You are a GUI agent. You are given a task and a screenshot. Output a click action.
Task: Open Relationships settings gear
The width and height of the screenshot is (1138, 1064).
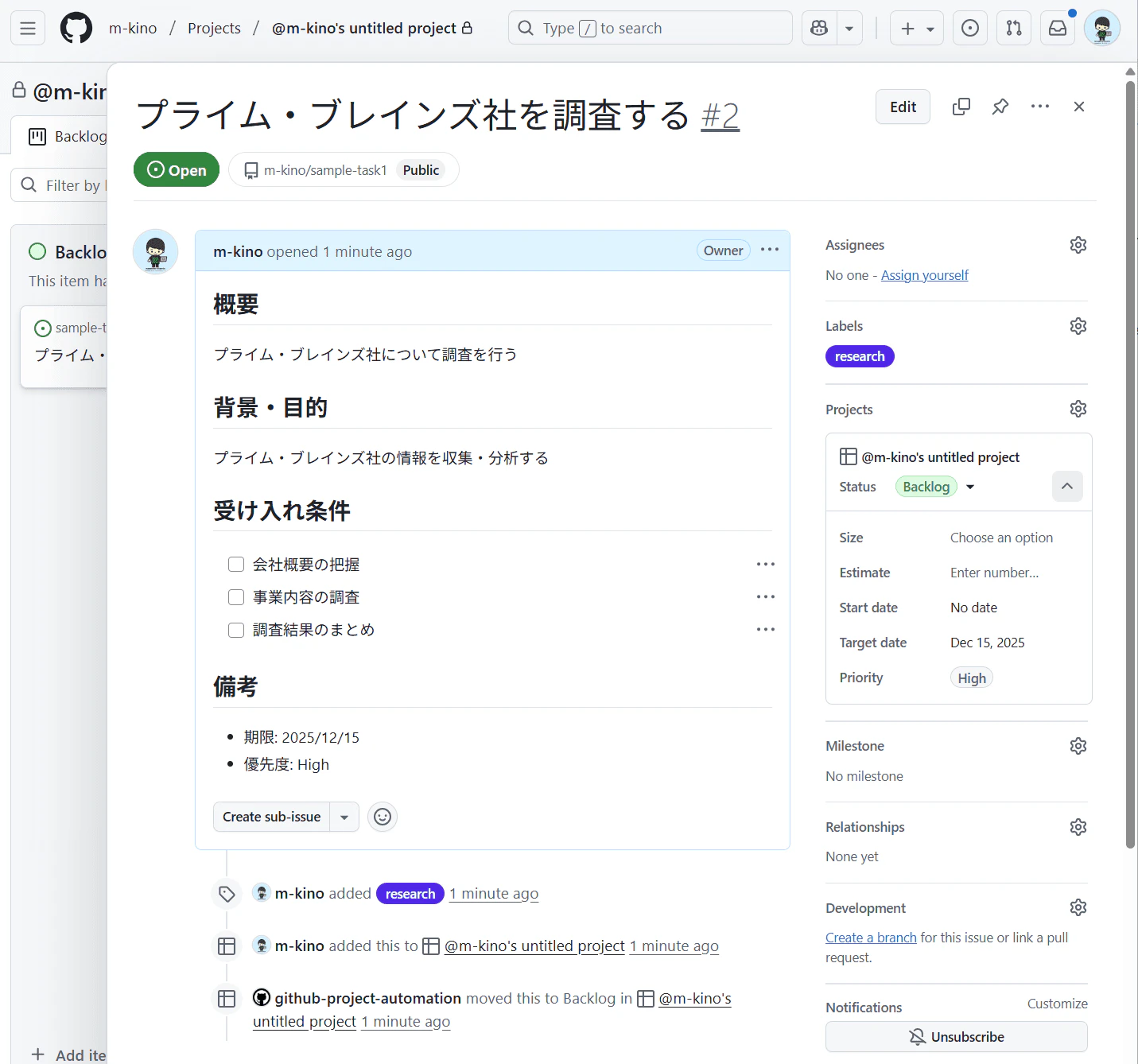(1078, 827)
